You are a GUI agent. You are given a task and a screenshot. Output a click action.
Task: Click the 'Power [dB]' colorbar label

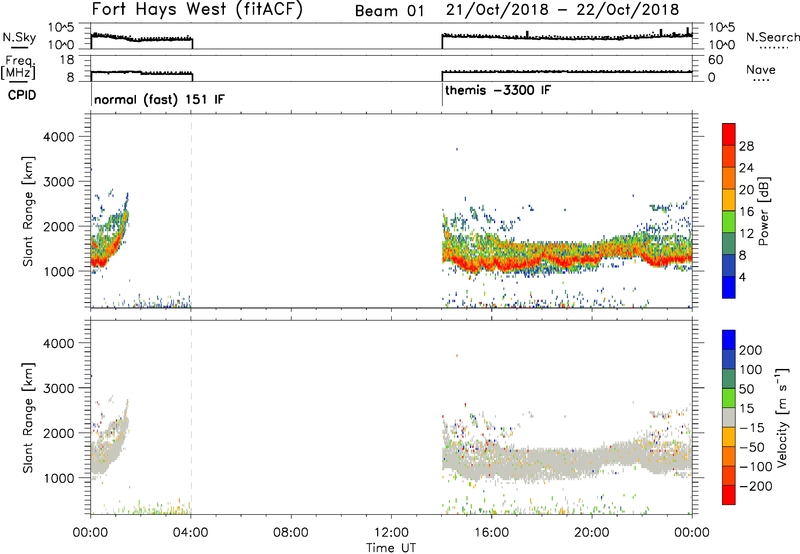point(763,211)
